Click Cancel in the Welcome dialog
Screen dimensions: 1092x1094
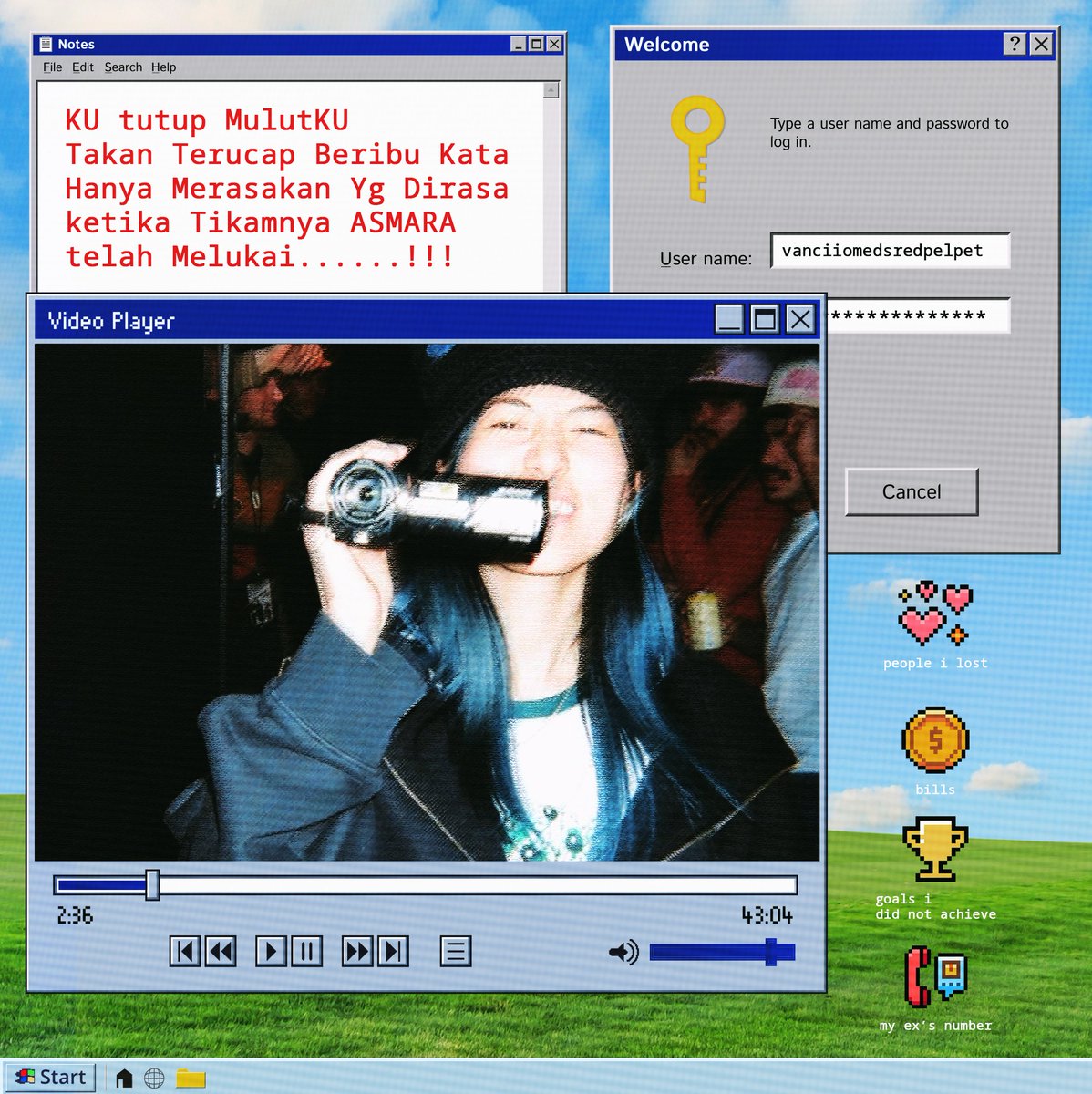(x=912, y=492)
